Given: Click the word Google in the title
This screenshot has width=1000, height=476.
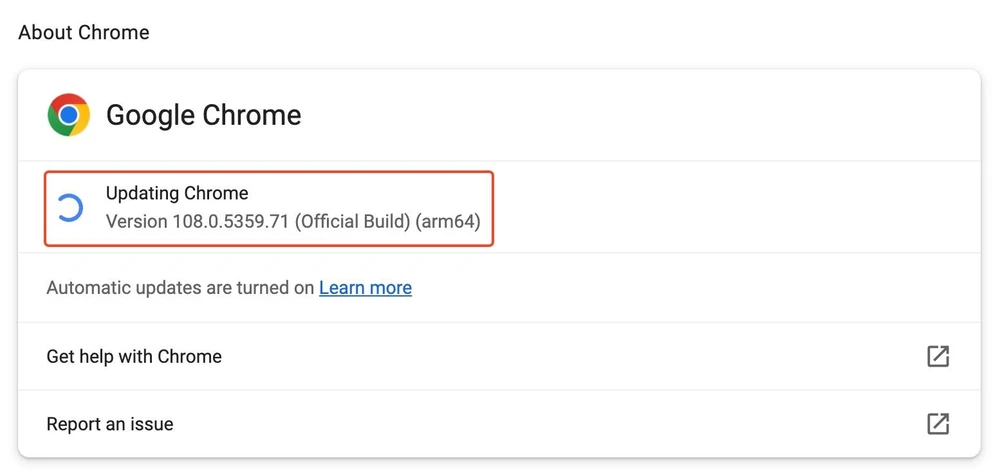Looking at the screenshot, I should pyautogui.click(x=149, y=115).
